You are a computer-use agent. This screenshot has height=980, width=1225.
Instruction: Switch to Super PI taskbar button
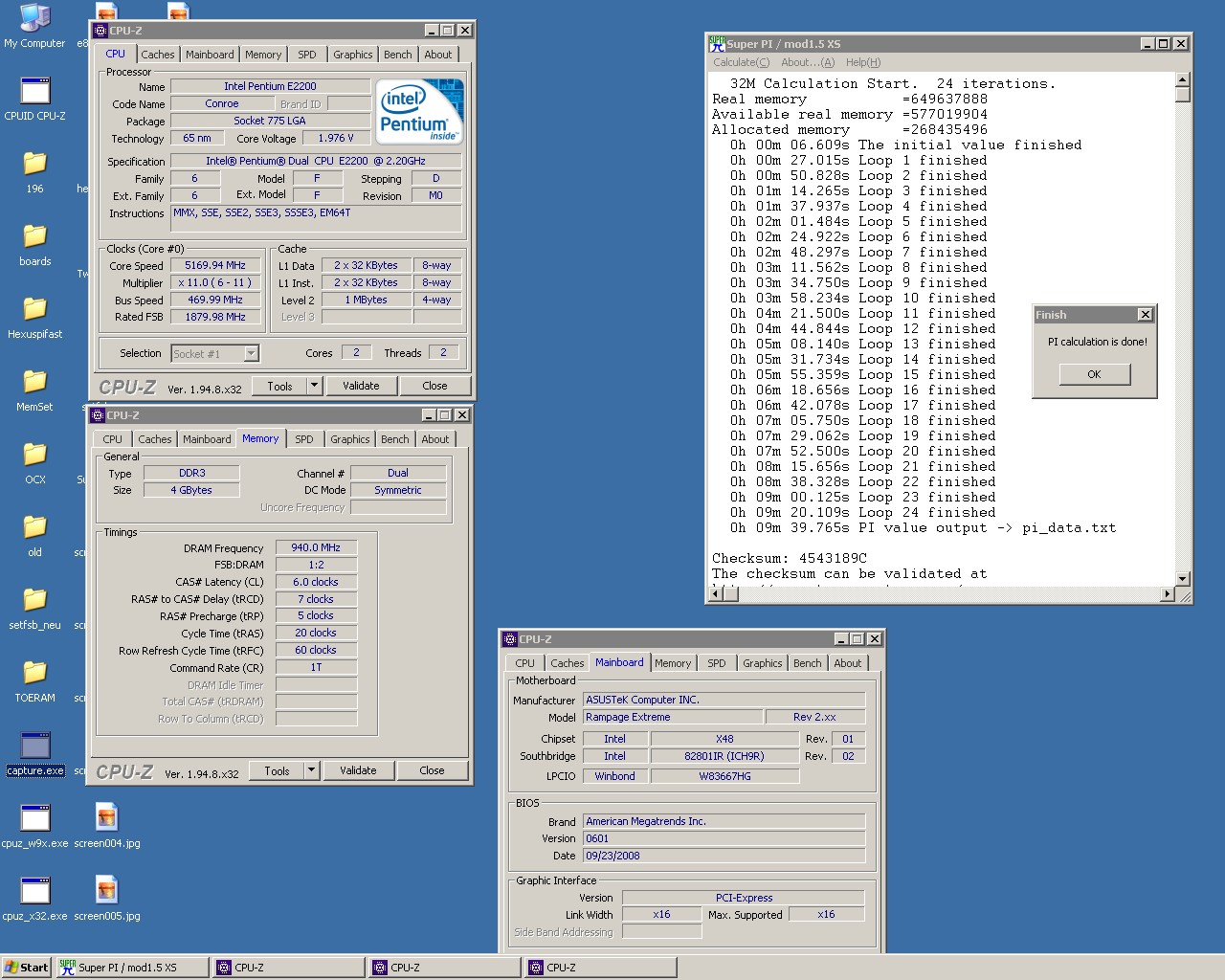coord(132,968)
